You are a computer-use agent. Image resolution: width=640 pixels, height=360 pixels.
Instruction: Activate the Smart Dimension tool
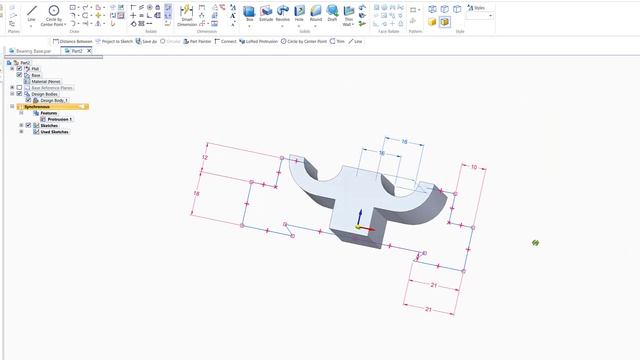coord(187,16)
